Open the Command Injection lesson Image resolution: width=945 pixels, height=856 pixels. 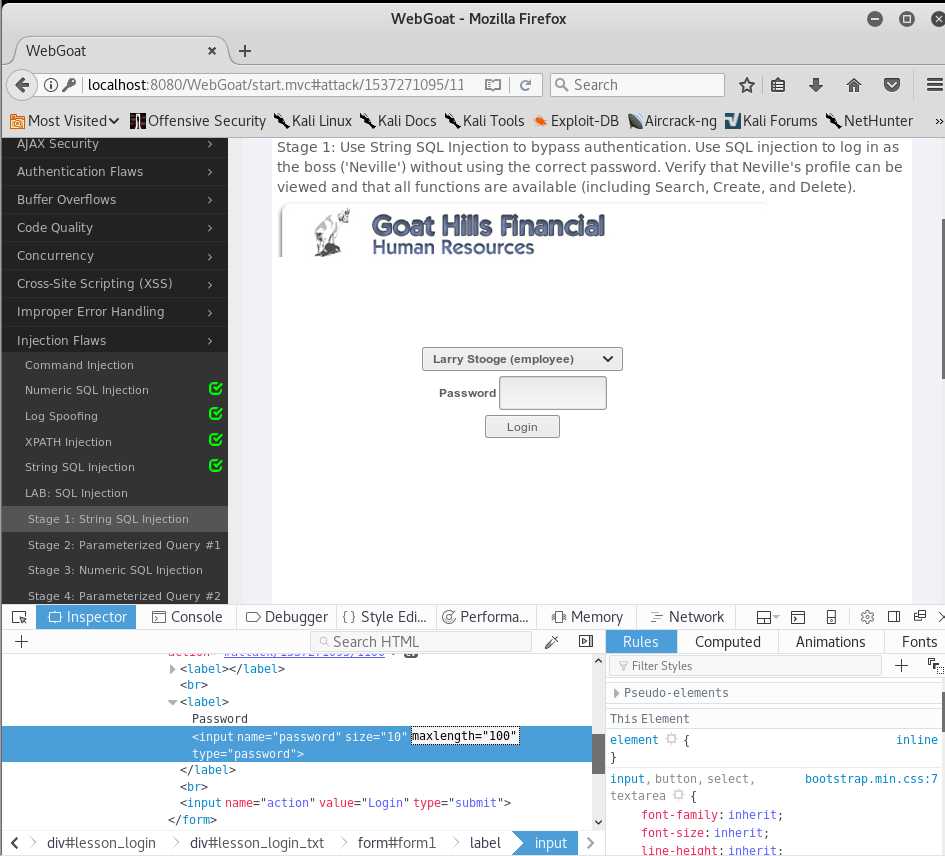(79, 365)
